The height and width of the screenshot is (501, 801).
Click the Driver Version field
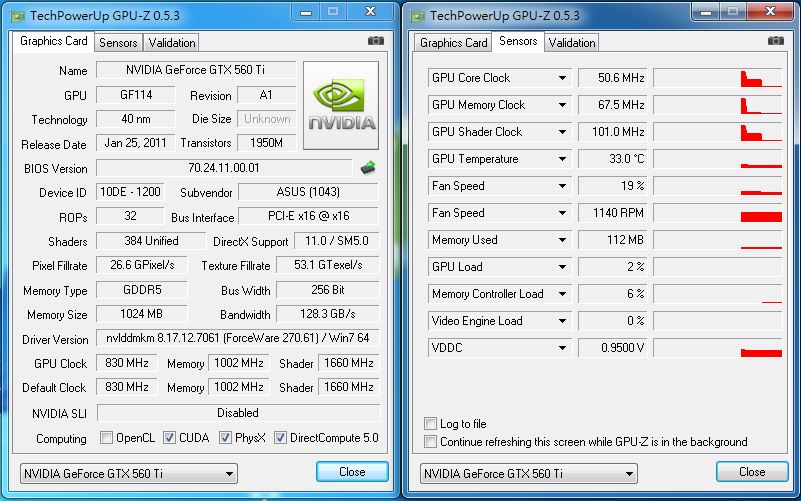tap(238, 338)
